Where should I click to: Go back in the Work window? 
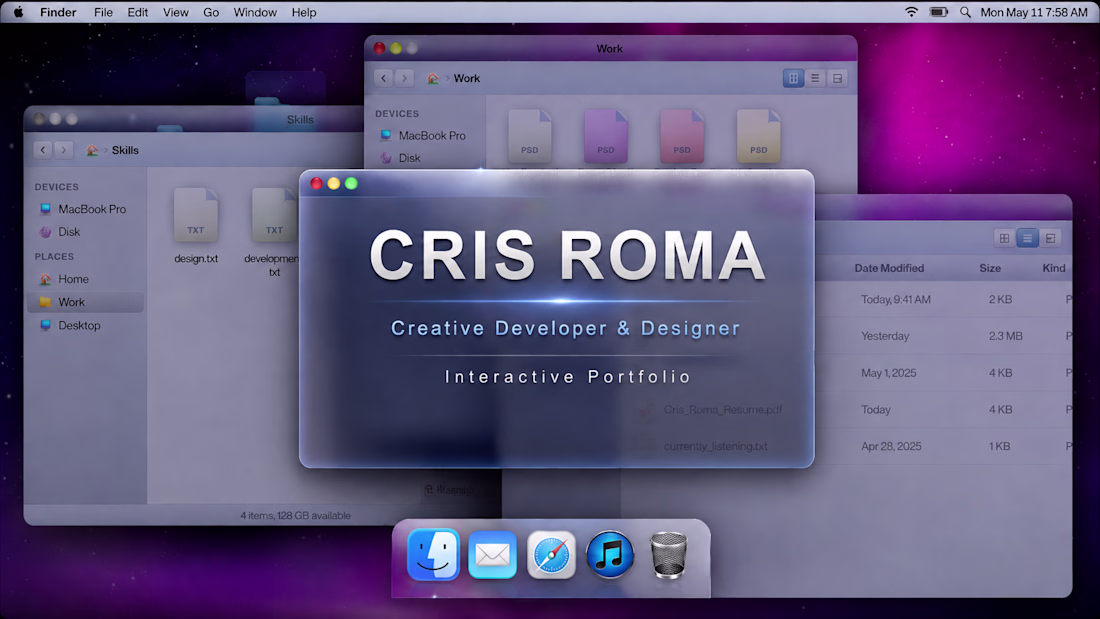pos(383,78)
